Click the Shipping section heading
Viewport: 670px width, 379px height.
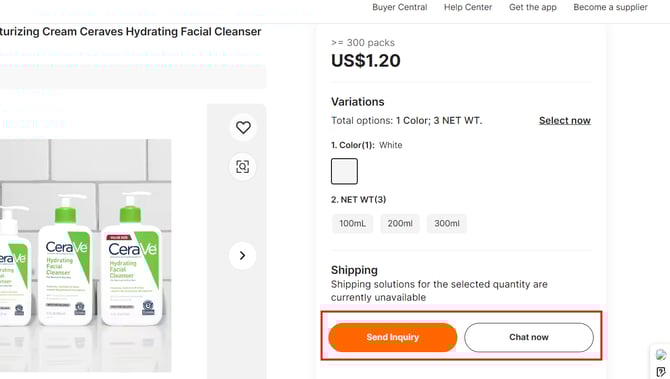(354, 270)
